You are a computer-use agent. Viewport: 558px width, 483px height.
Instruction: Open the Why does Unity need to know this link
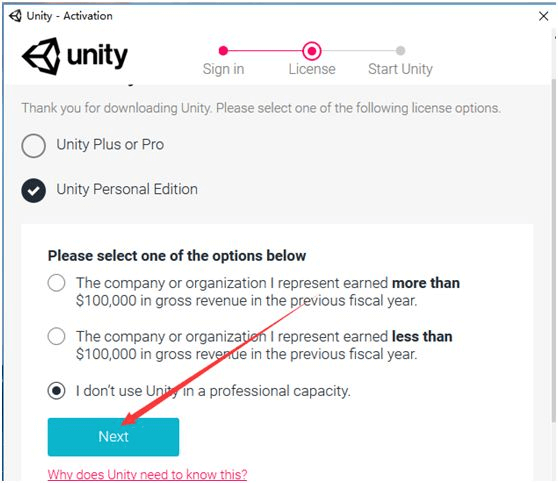[x=147, y=474]
